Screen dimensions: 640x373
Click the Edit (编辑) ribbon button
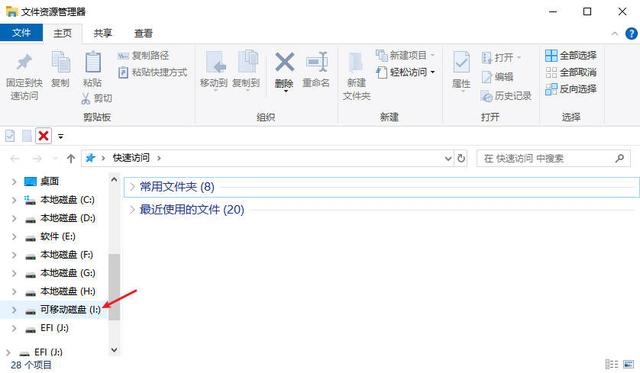pos(497,76)
